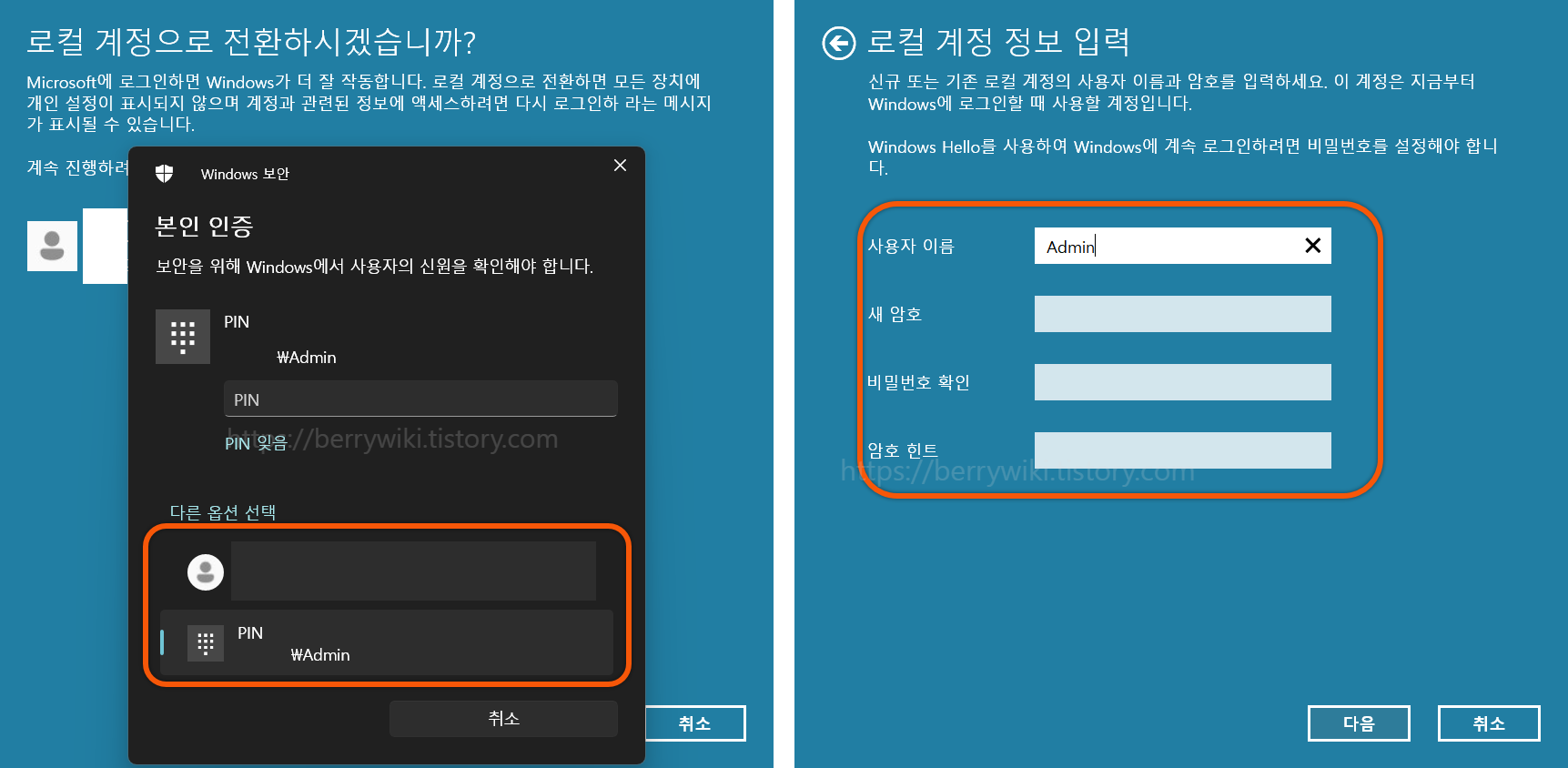The width and height of the screenshot is (1568, 768).
Task: Focus the PIN input field
Action: point(420,399)
